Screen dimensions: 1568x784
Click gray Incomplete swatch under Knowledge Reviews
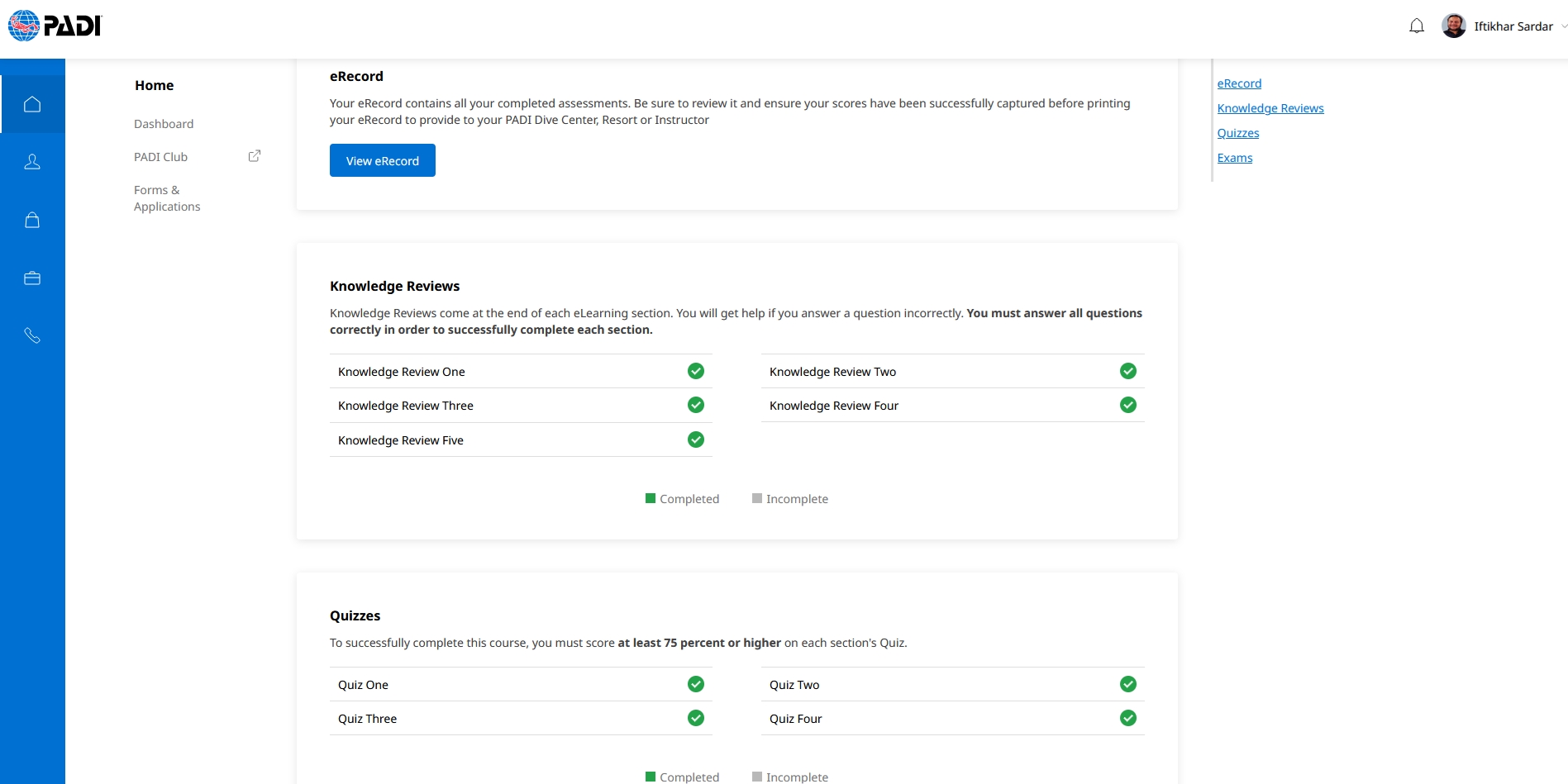pos(757,498)
